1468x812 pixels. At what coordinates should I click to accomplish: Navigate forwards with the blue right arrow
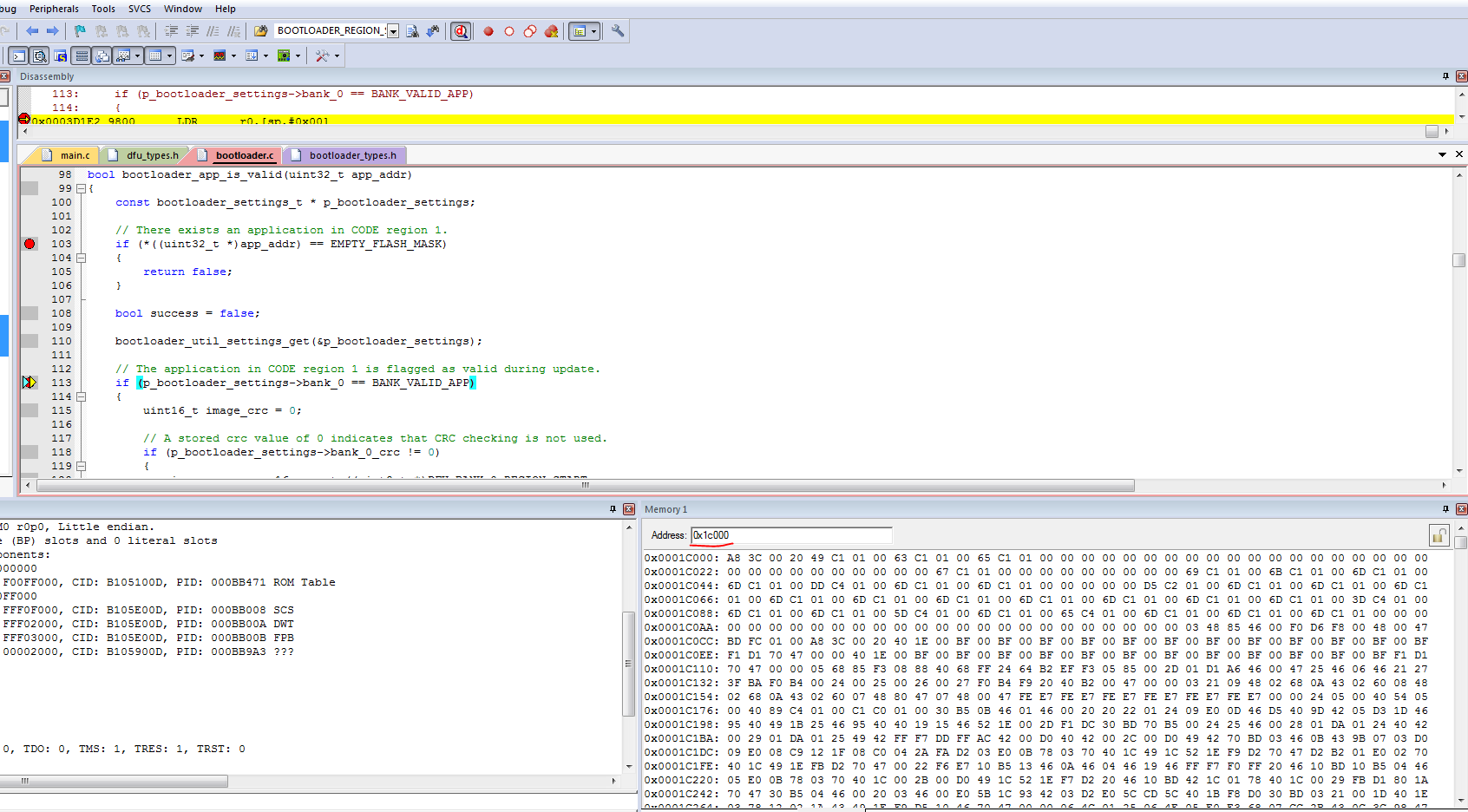click(52, 31)
